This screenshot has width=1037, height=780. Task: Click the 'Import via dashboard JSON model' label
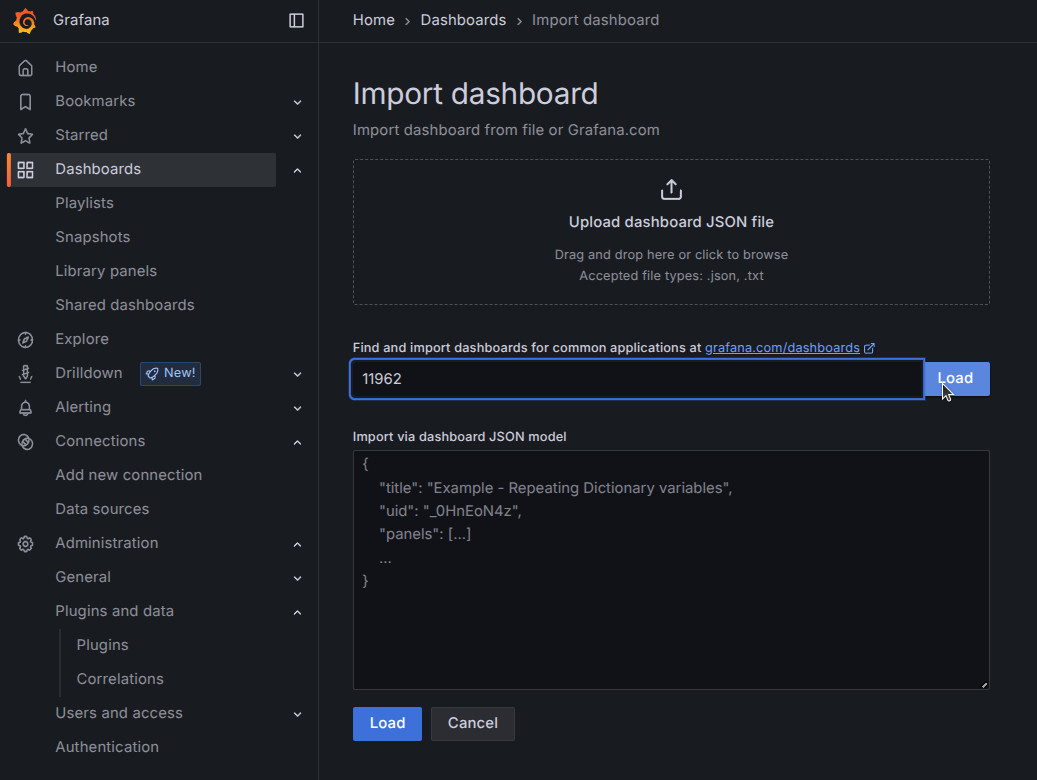click(x=459, y=437)
